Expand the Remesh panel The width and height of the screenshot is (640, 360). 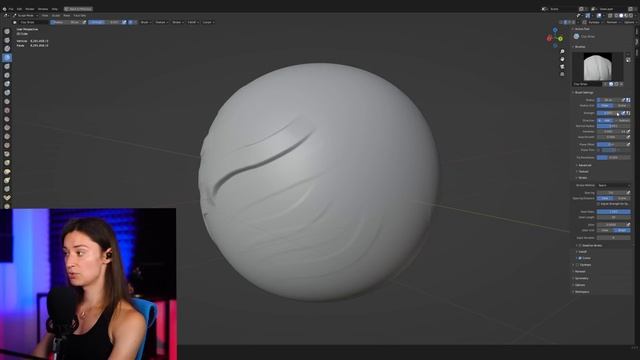(x=579, y=271)
